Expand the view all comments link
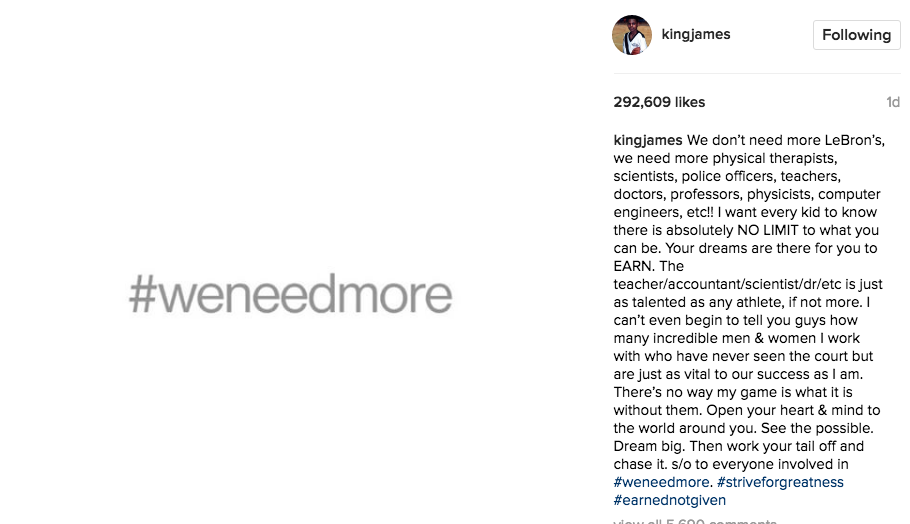 point(694,520)
